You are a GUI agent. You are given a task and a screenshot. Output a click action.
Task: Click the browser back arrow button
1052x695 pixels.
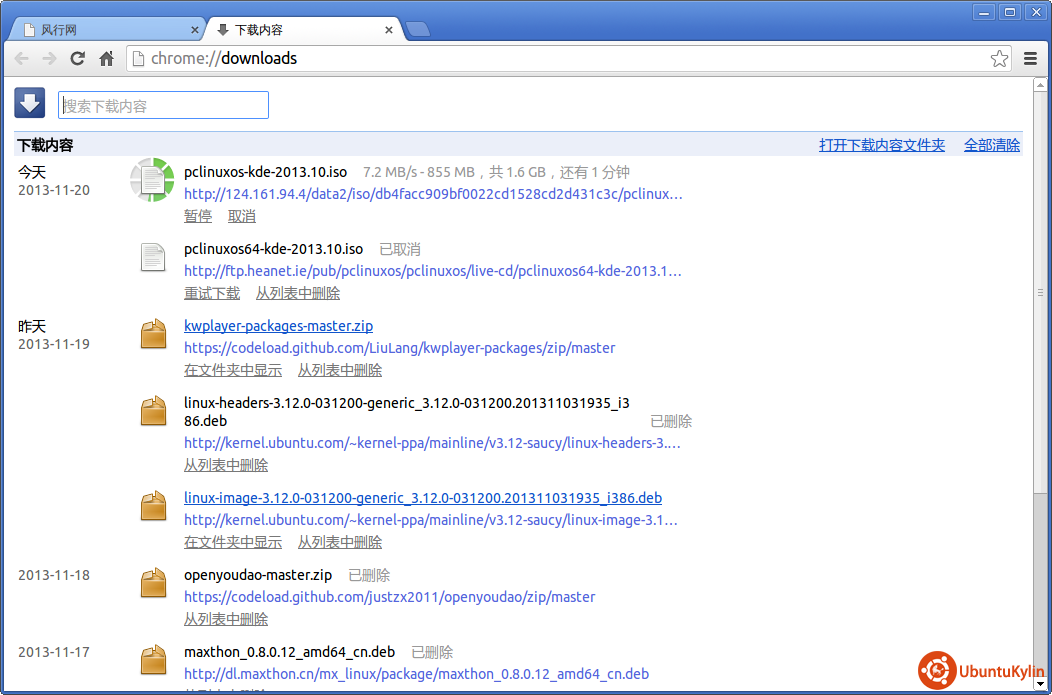(x=21, y=59)
